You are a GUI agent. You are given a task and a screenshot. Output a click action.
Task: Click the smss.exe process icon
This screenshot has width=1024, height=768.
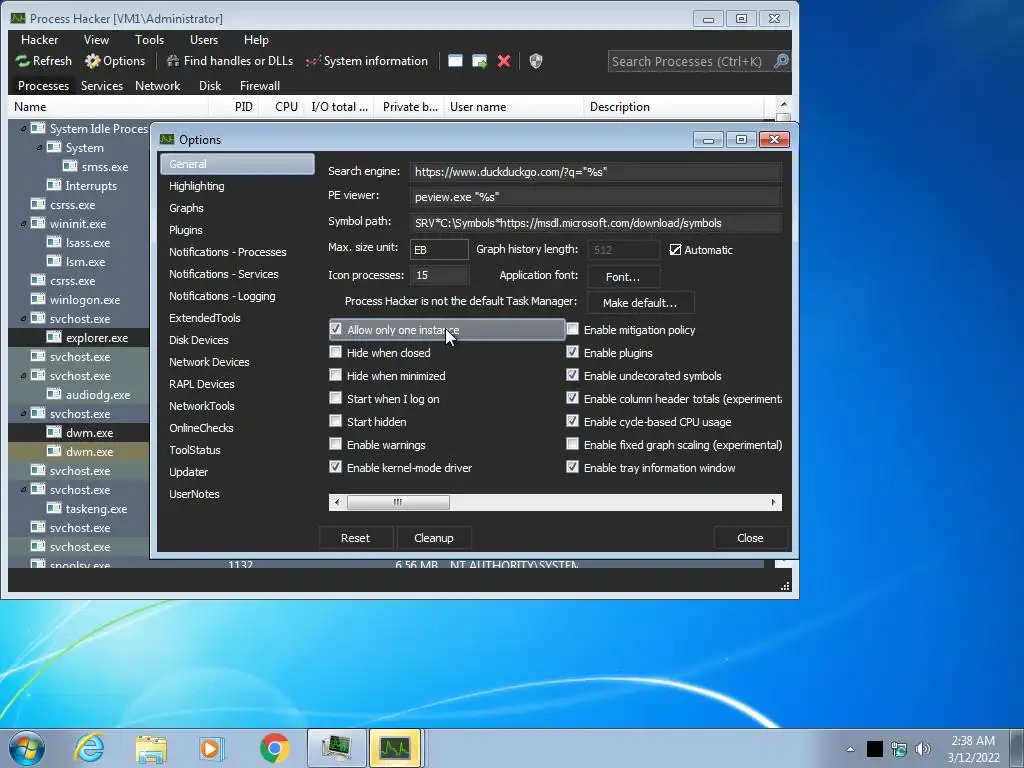pos(71,167)
